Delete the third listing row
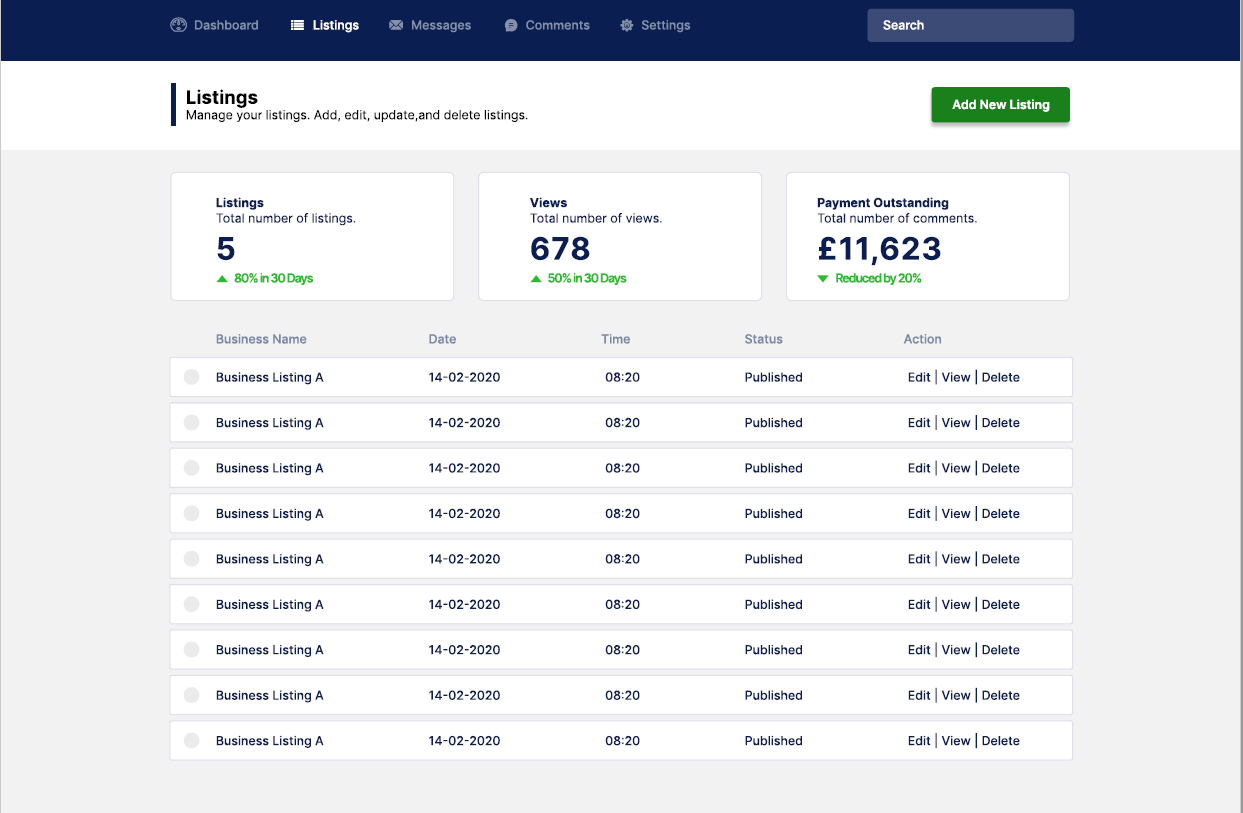The height and width of the screenshot is (813, 1243). tap(1001, 468)
